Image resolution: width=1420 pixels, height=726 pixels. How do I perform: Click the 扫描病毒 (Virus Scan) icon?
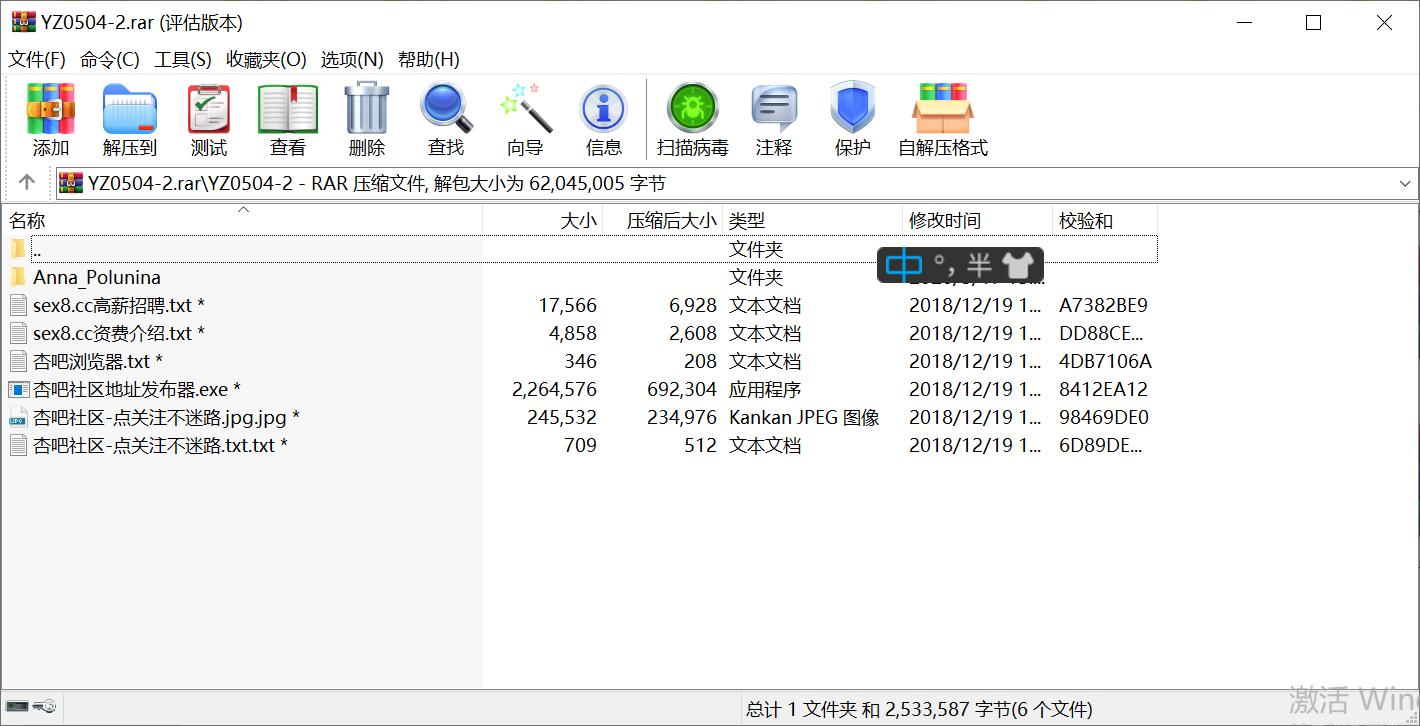pyautogui.click(x=693, y=108)
